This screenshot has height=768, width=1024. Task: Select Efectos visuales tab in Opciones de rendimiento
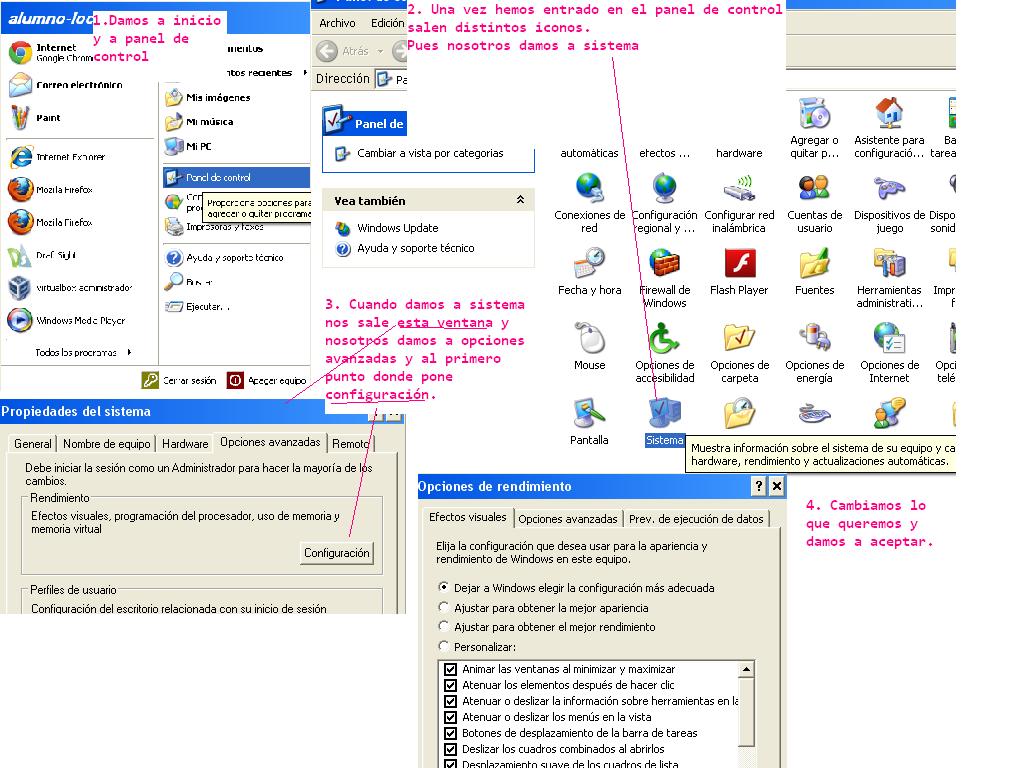click(468, 517)
